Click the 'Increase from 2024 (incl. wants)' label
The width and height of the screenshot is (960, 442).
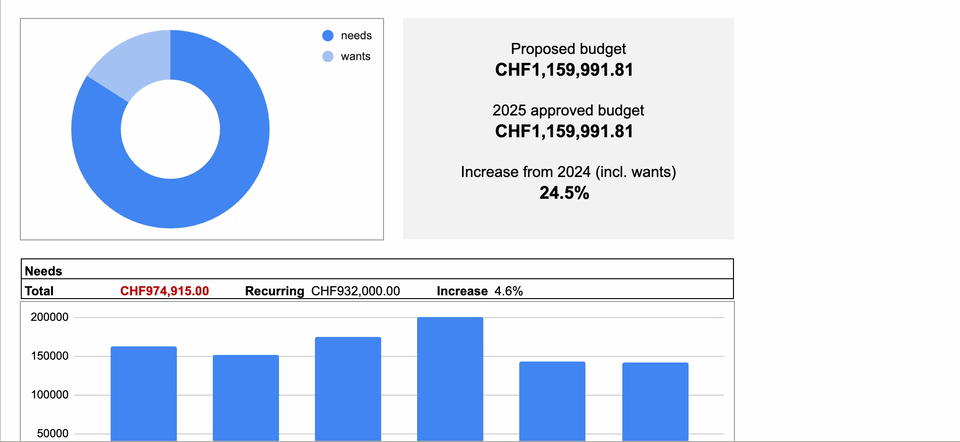point(568,172)
